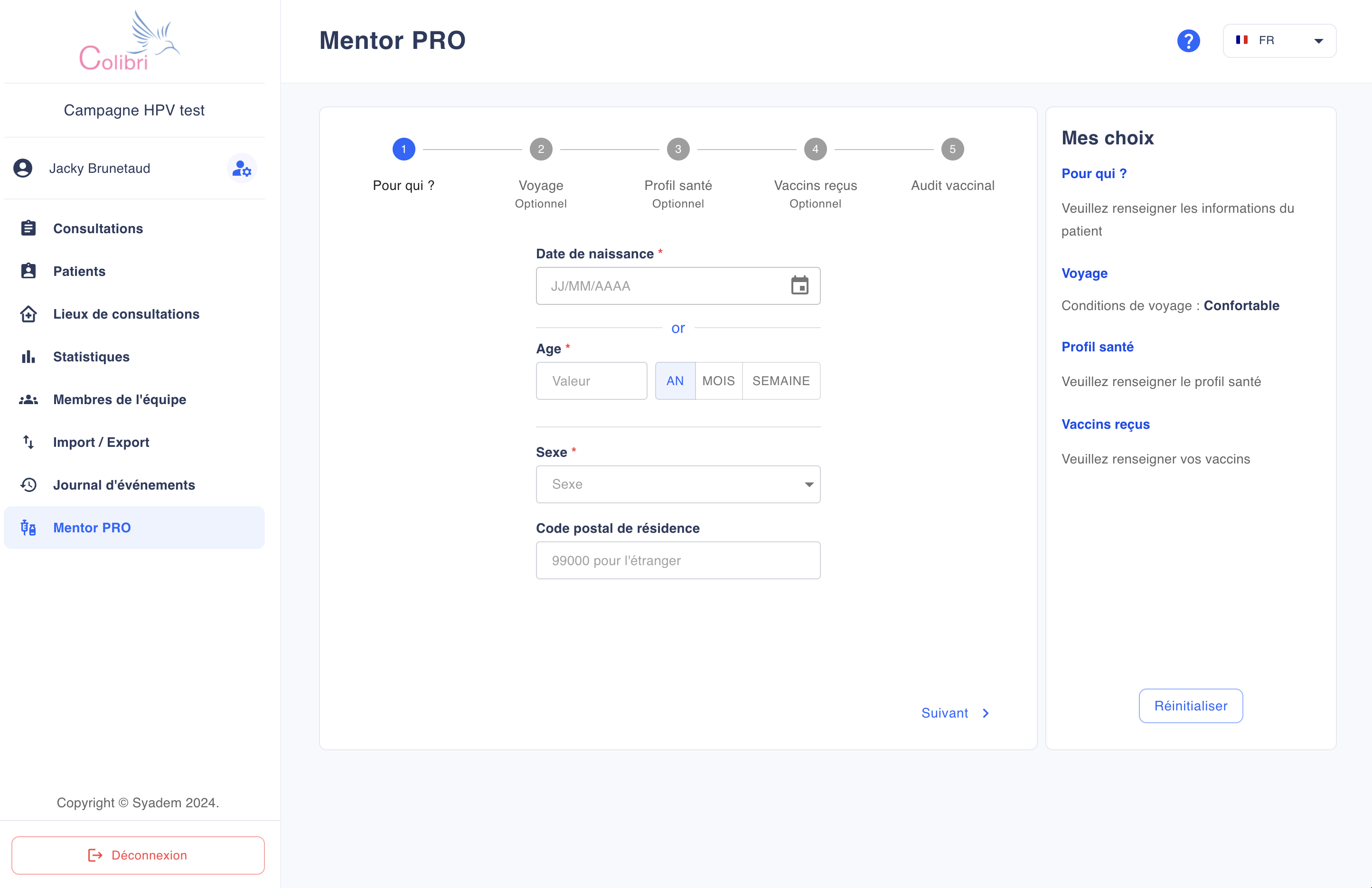
Task: Click the Réinitialiser button
Action: pos(1191,705)
